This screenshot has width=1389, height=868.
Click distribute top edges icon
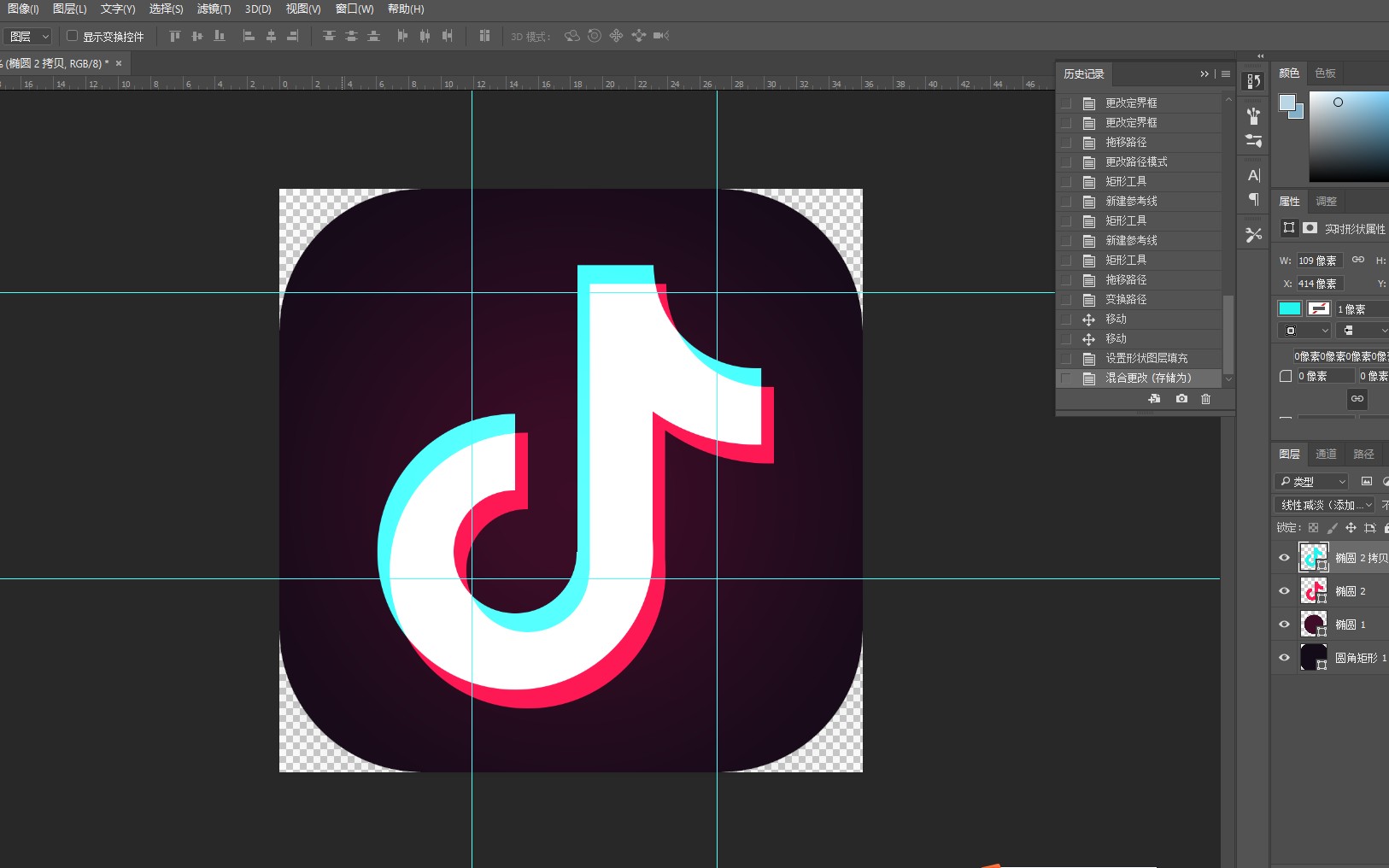pyautogui.click(x=329, y=36)
